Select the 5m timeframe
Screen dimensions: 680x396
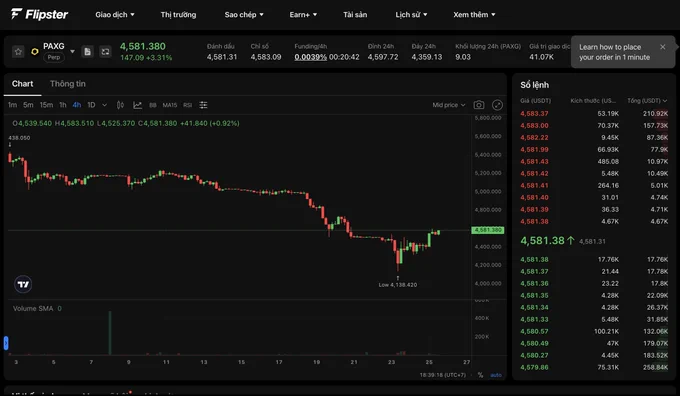28,105
